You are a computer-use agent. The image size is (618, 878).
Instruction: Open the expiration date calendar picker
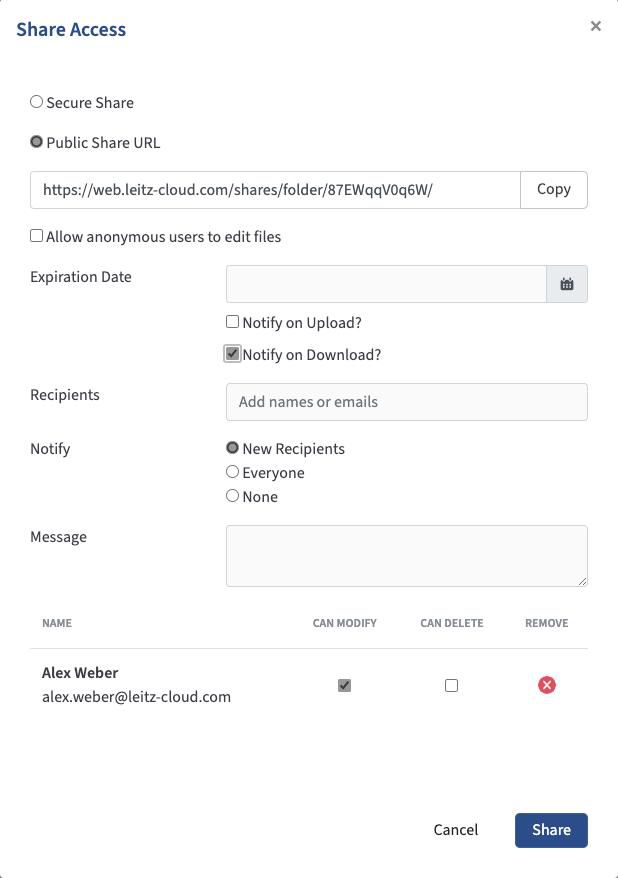[567, 284]
